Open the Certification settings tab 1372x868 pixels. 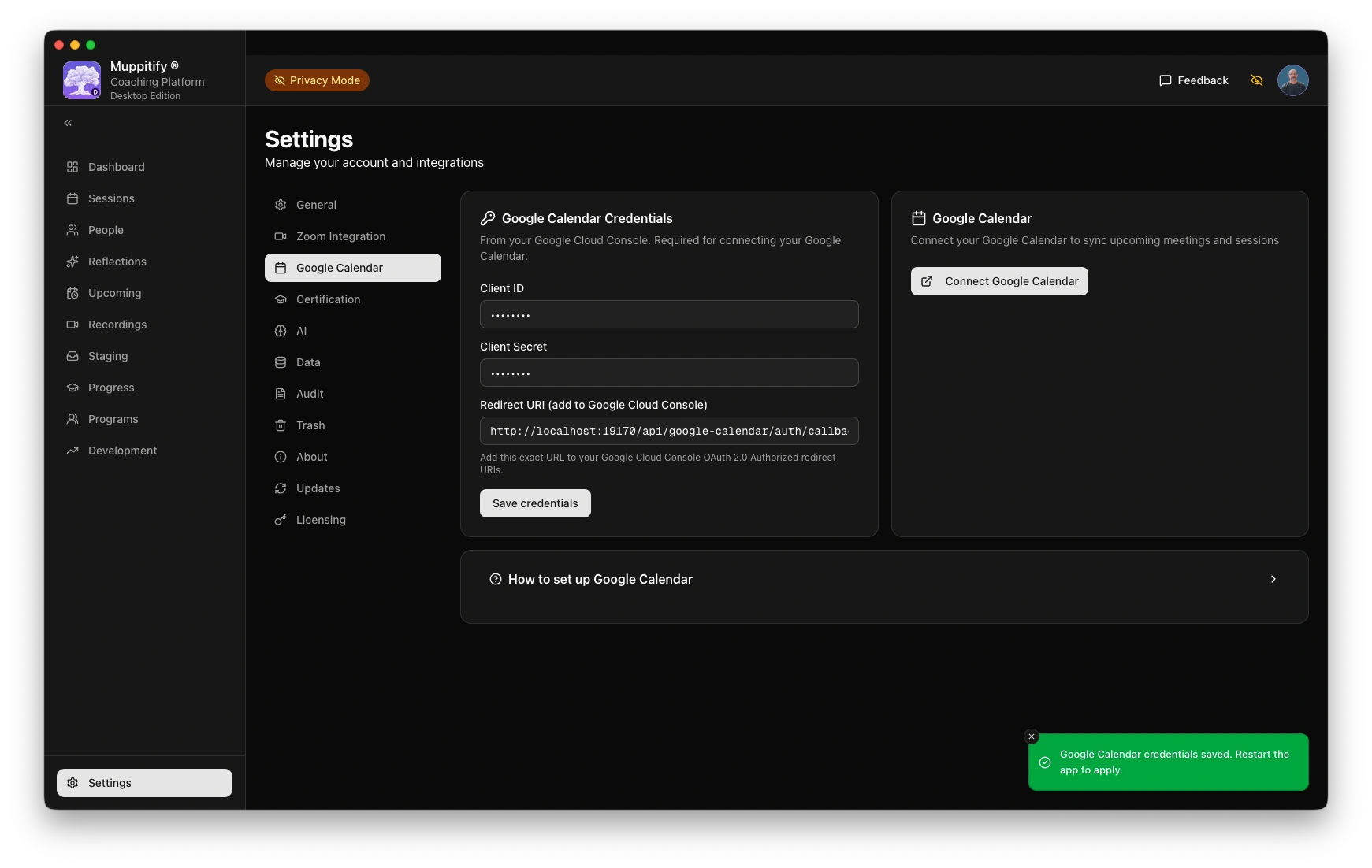[x=328, y=299]
